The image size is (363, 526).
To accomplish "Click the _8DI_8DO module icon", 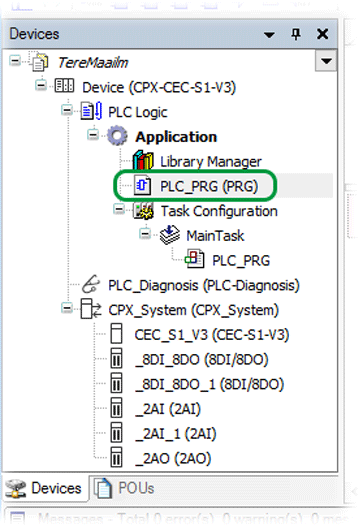I will pyautogui.click(x=116, y=358).
